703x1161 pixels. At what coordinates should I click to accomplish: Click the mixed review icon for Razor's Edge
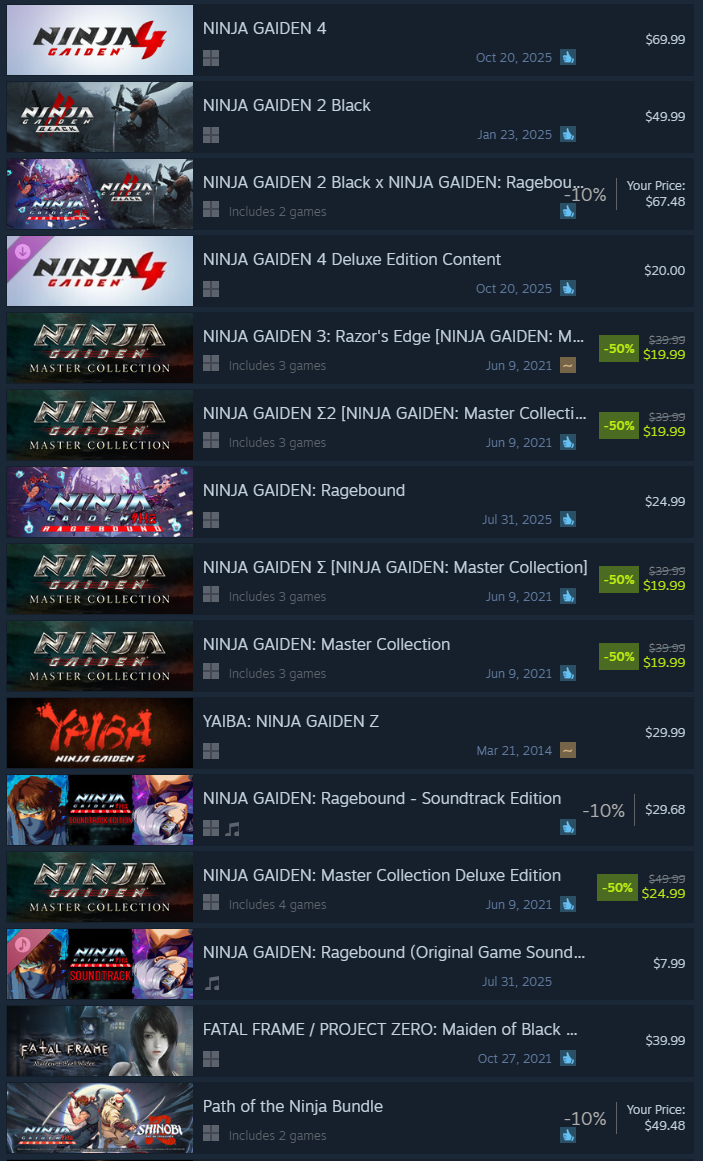click(568, 365)
